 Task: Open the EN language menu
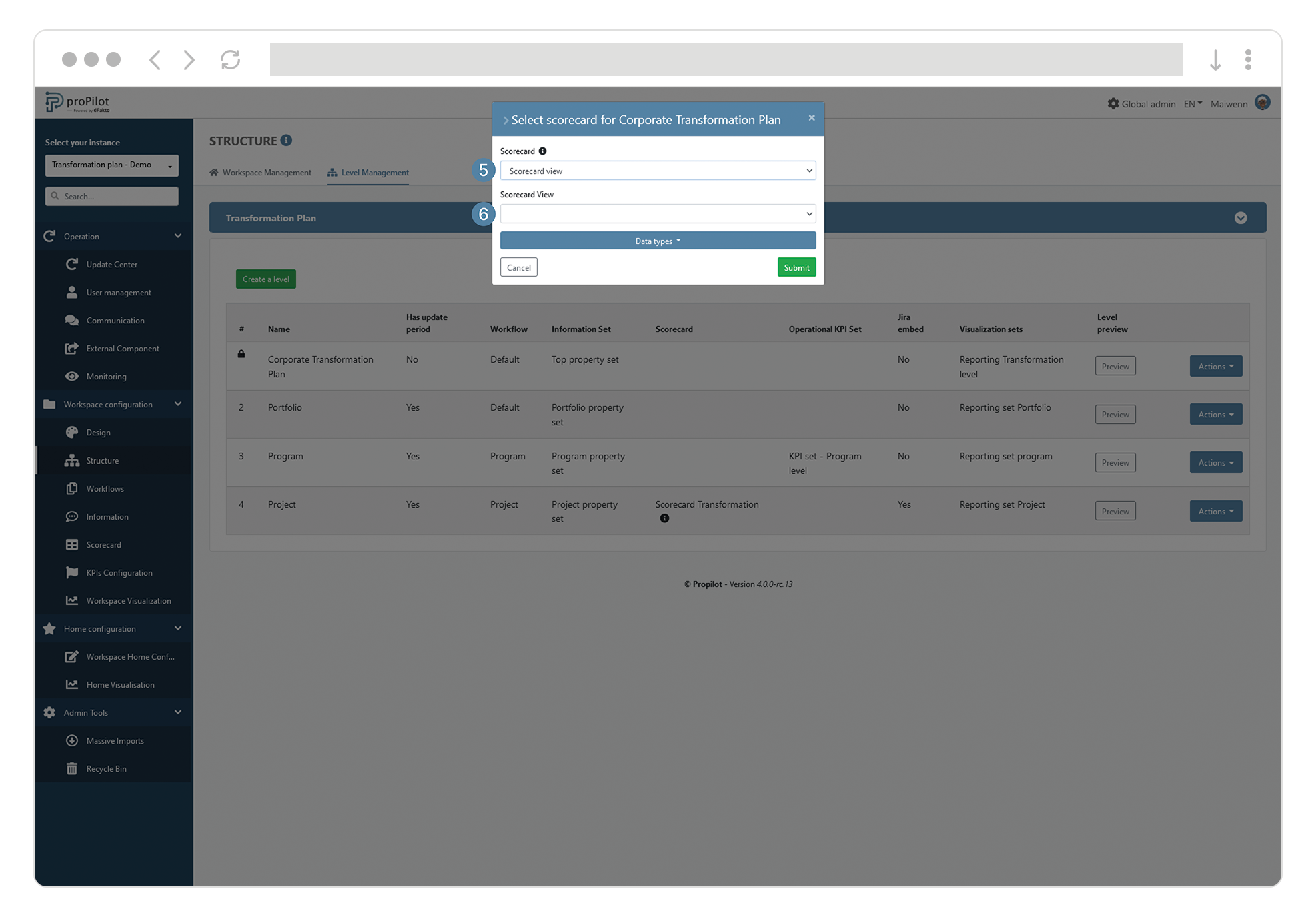tap(1192, 103)
